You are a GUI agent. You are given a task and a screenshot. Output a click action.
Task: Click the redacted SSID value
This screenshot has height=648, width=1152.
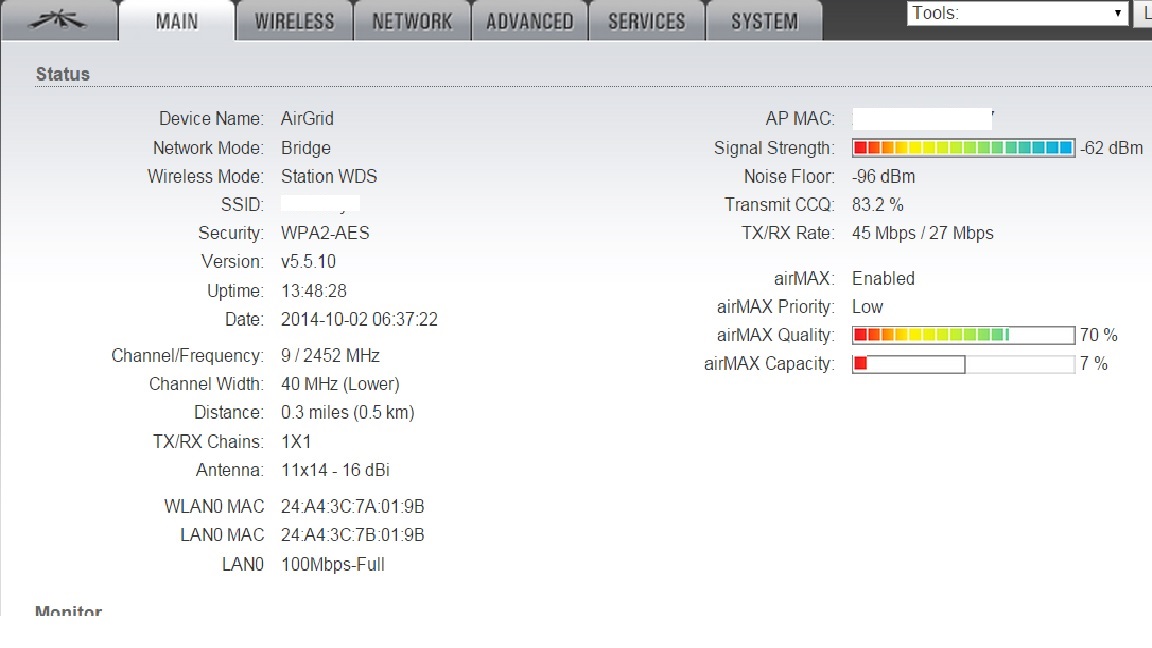[x=320, y=204]
